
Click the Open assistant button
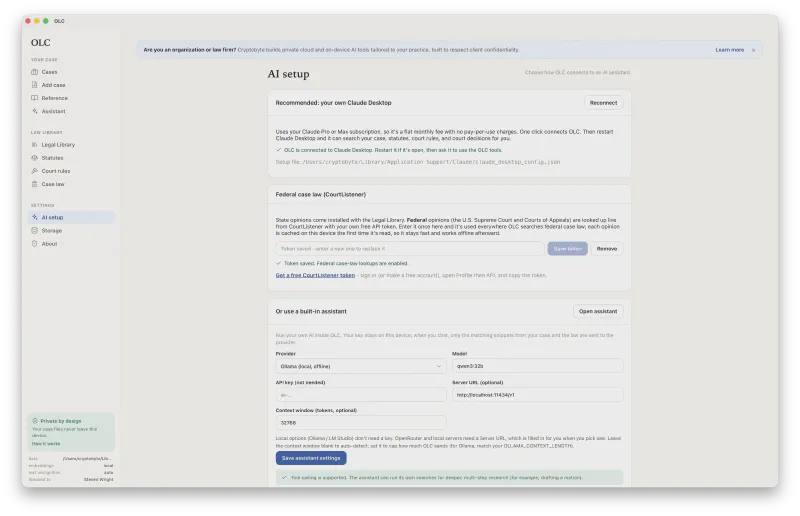(x=598, y=311)
